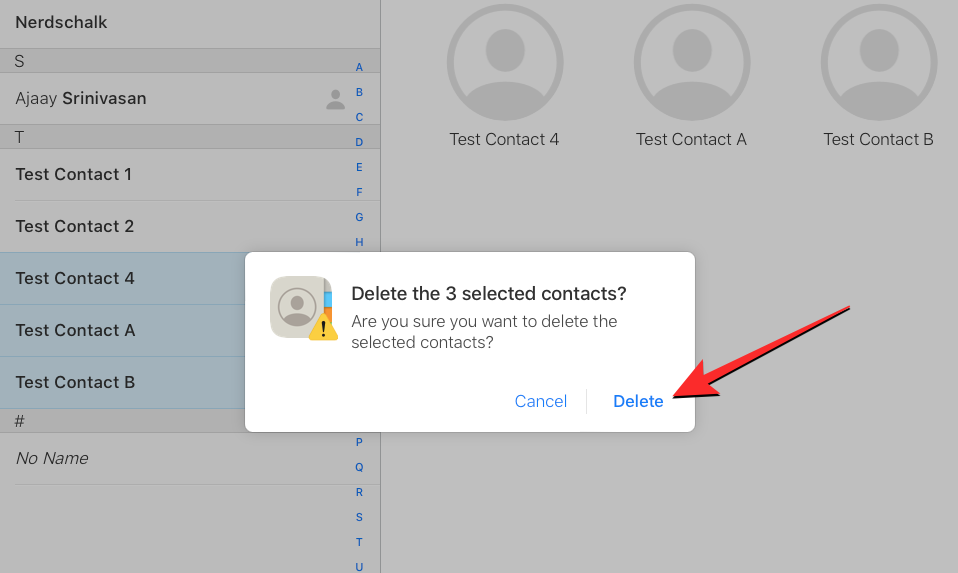Jump to letter T in index

pos(359,542)
